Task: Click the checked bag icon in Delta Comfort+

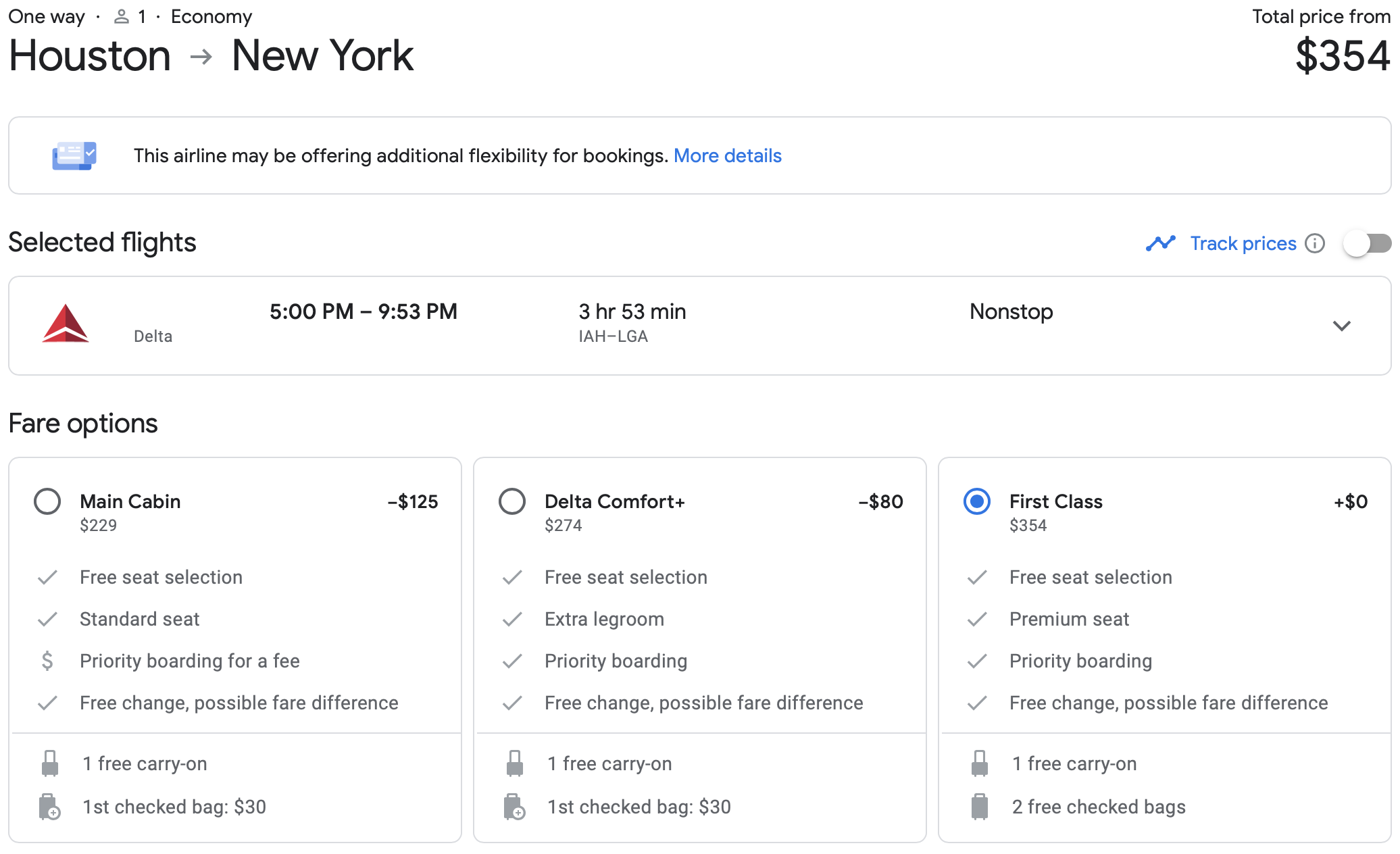Action: click(x=514, y=806)
